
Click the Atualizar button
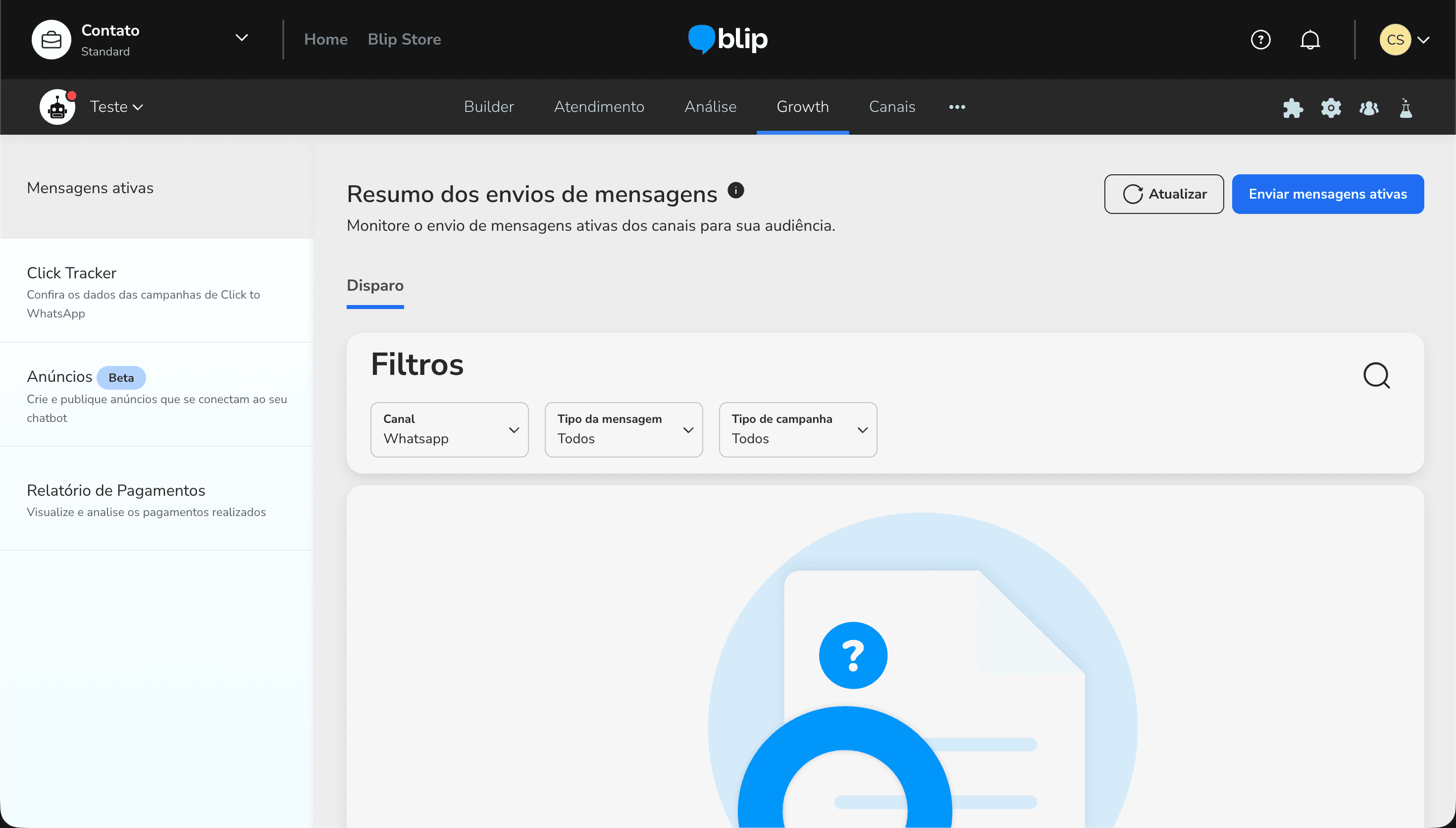pyautogui.click(x=1164, y=194)
